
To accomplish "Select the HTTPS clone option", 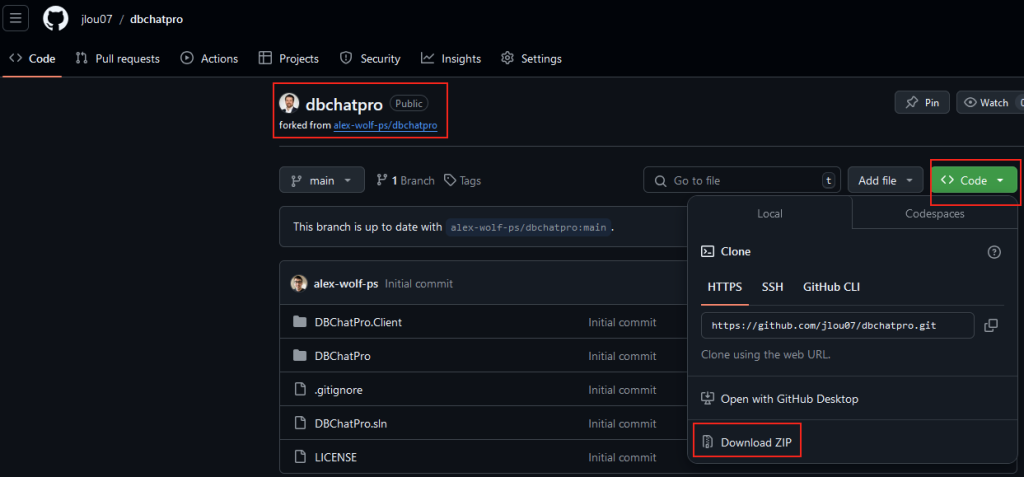I will (725, 288).
